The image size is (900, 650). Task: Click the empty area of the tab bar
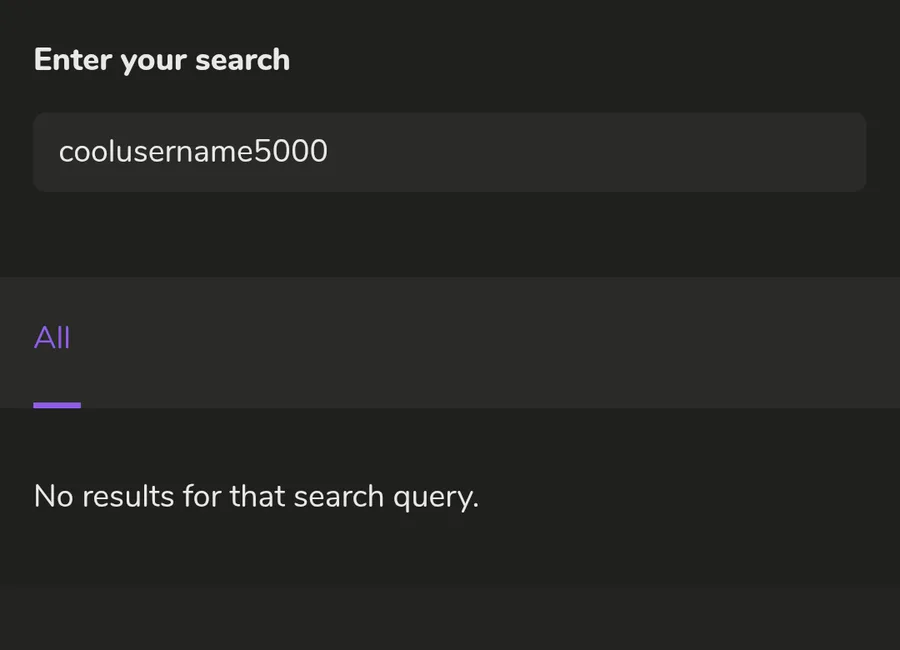[x=500, y=342]
